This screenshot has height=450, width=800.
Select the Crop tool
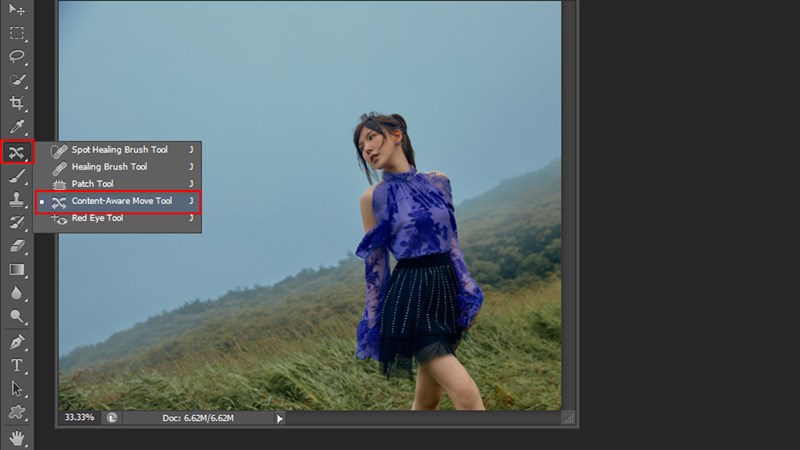click(x=17, y=103)
